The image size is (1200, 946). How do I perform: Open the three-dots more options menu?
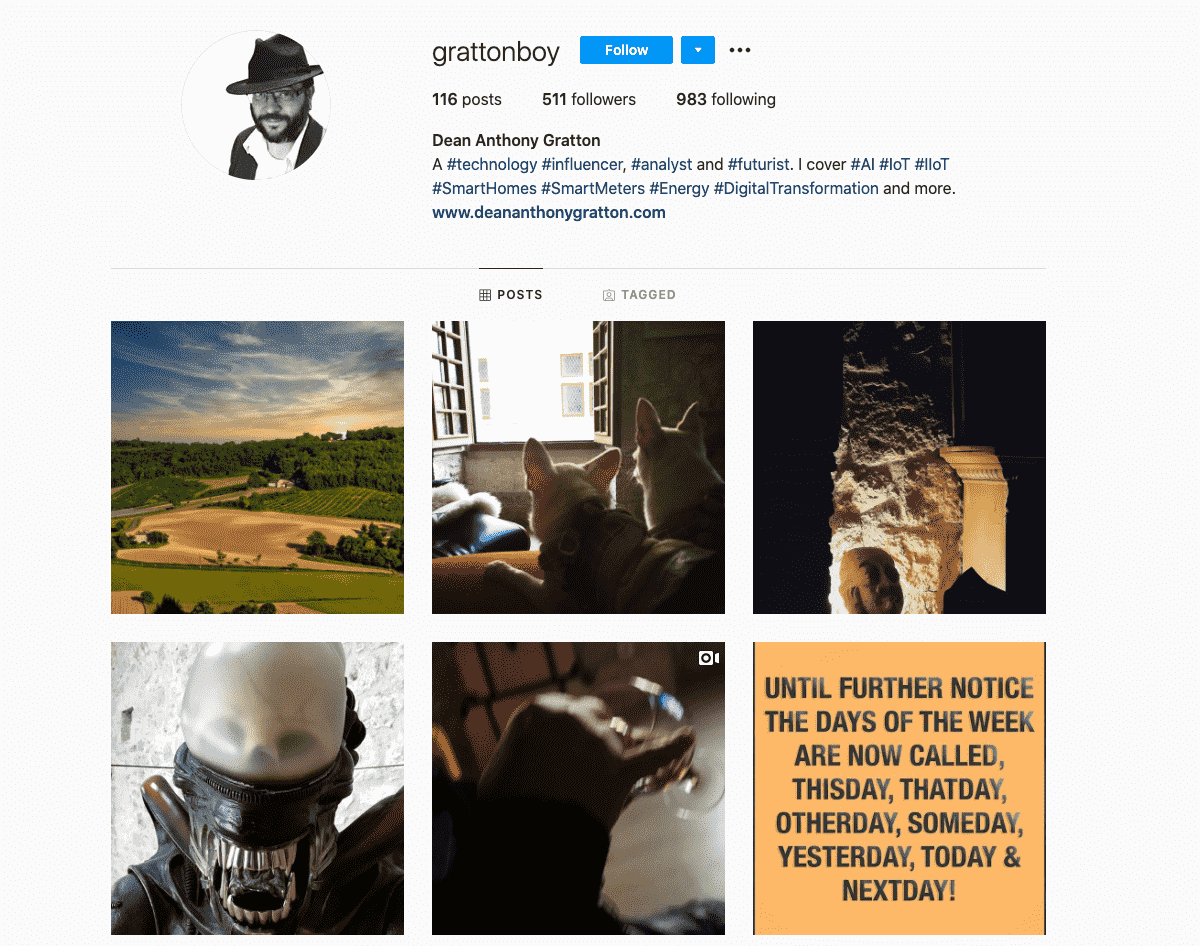739,50
